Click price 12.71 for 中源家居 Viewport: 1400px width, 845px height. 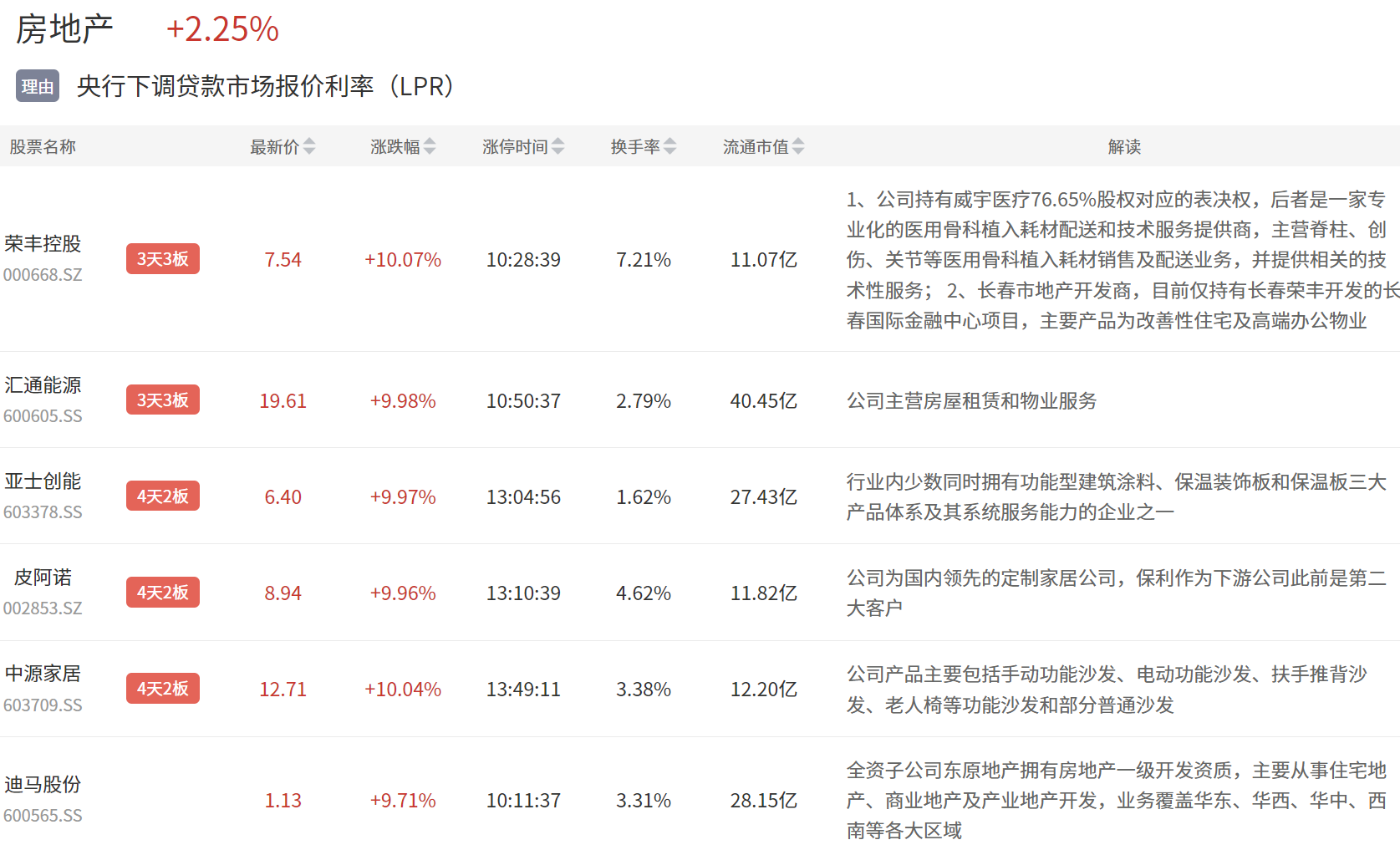pos(283,690)
